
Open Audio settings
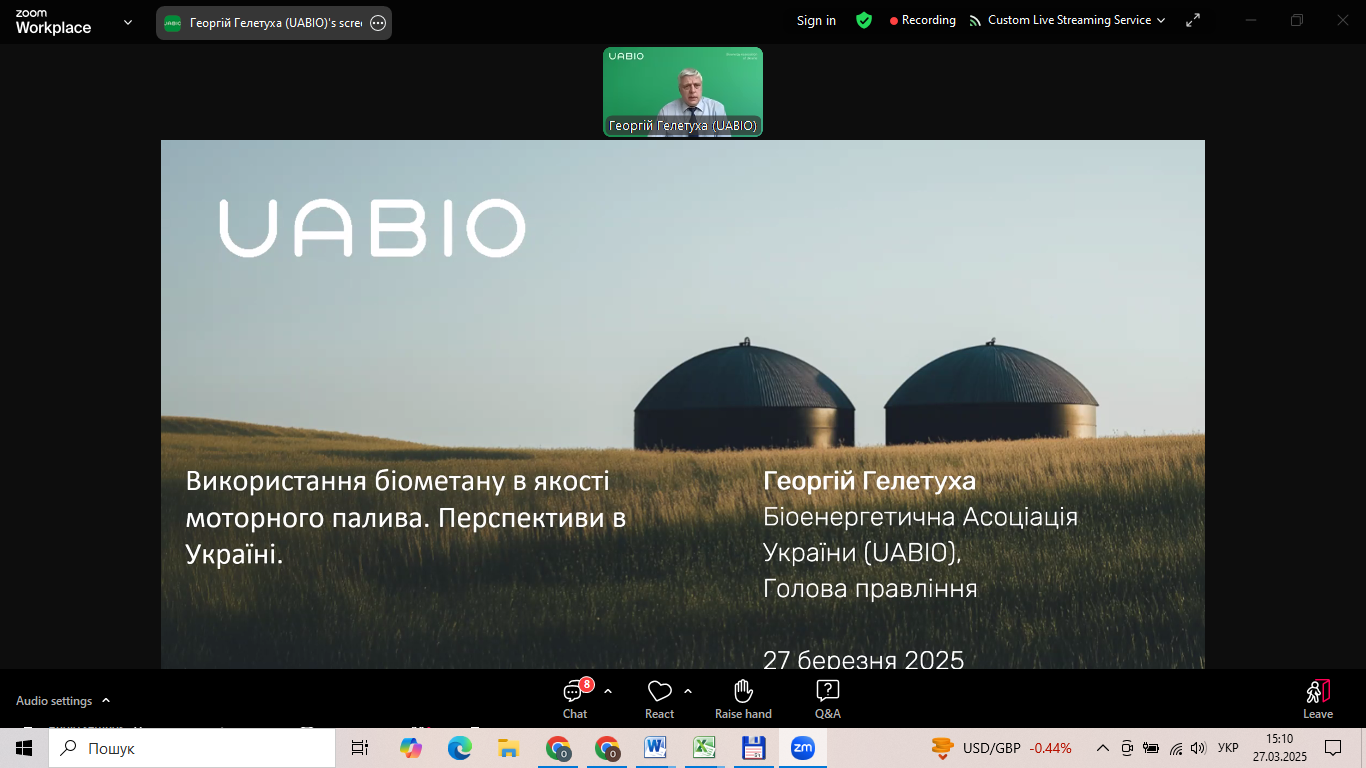click(54, 701)
